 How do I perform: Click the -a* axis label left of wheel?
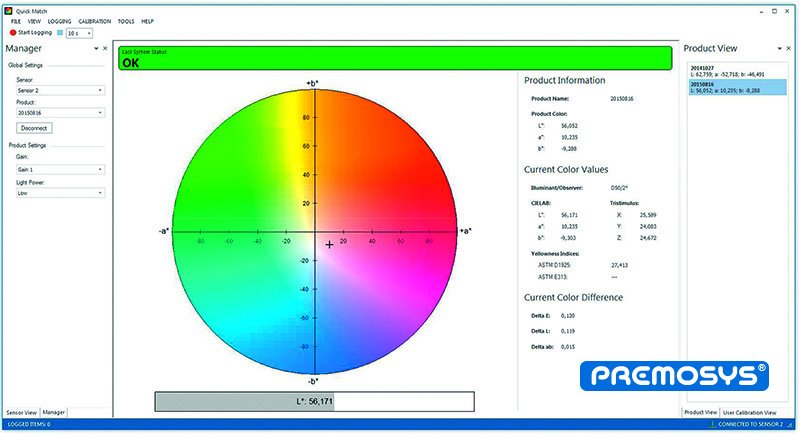click(164, 231)
